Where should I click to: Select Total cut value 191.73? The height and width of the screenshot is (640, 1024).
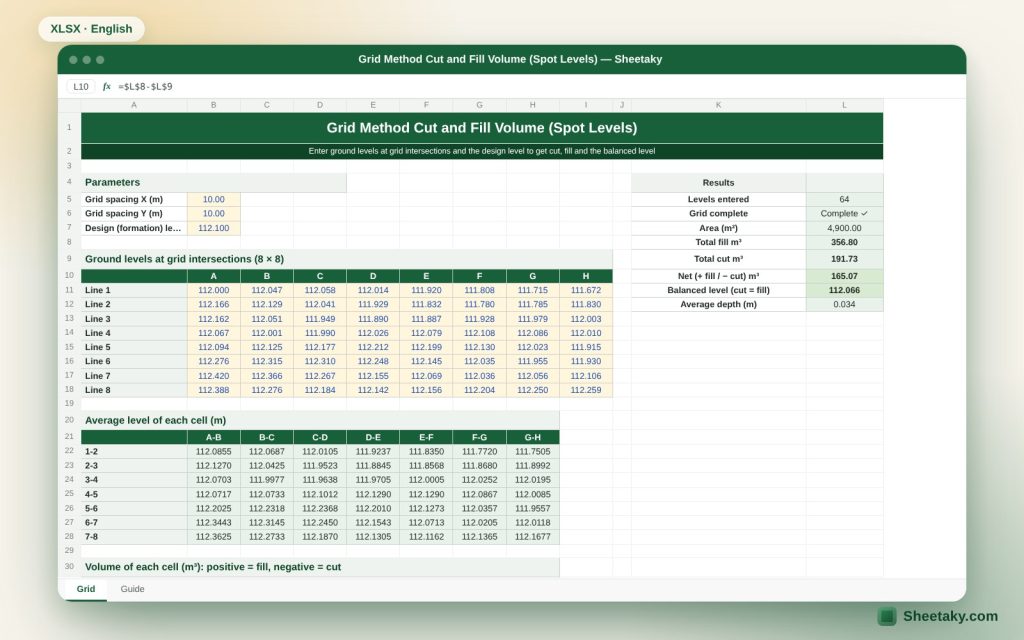844,259
